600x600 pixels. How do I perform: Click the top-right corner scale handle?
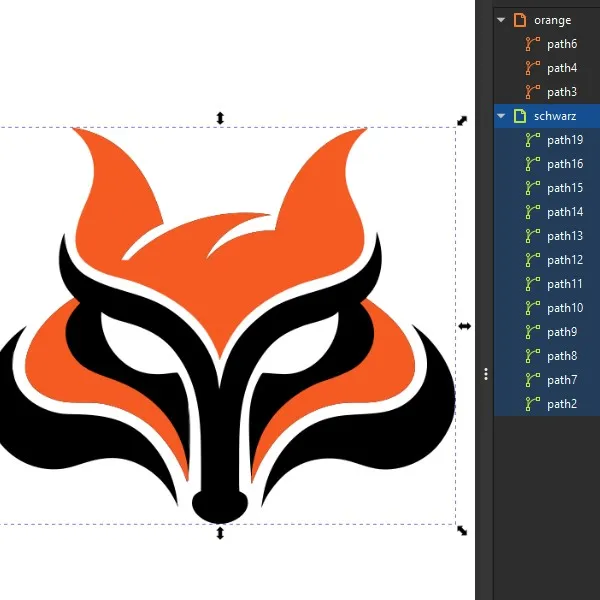[x=462, y=121]
